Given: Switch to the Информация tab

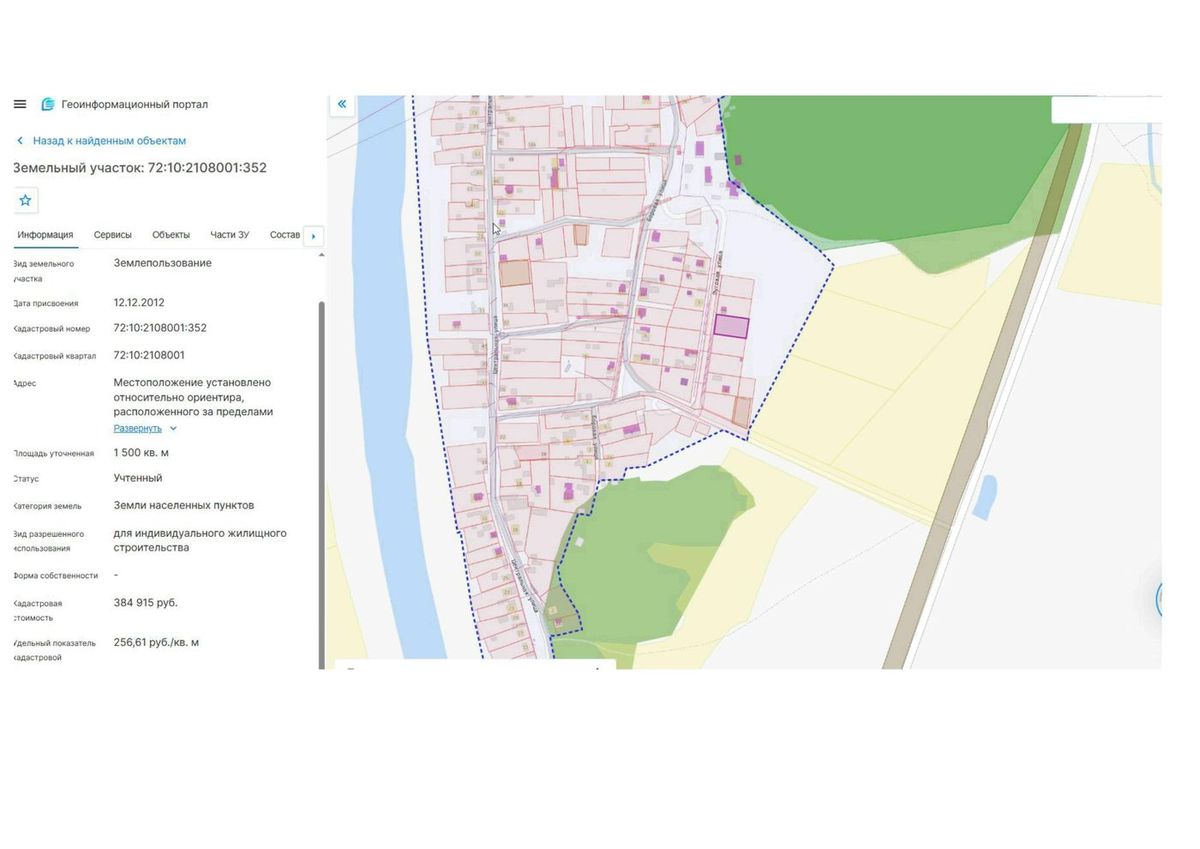Looking at the screenshot, I should tap(45, 235).
